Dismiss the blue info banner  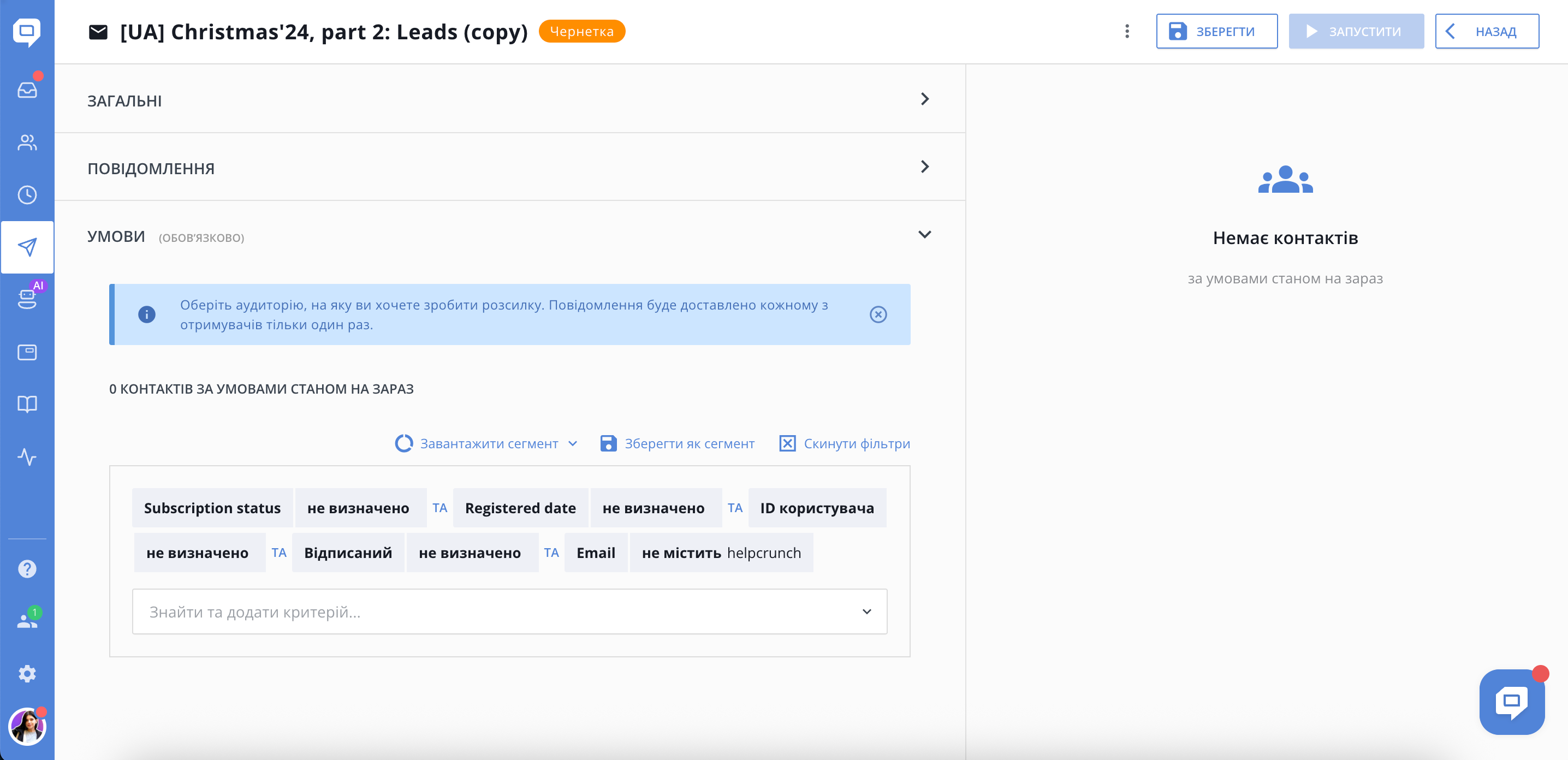coord(878,314)
